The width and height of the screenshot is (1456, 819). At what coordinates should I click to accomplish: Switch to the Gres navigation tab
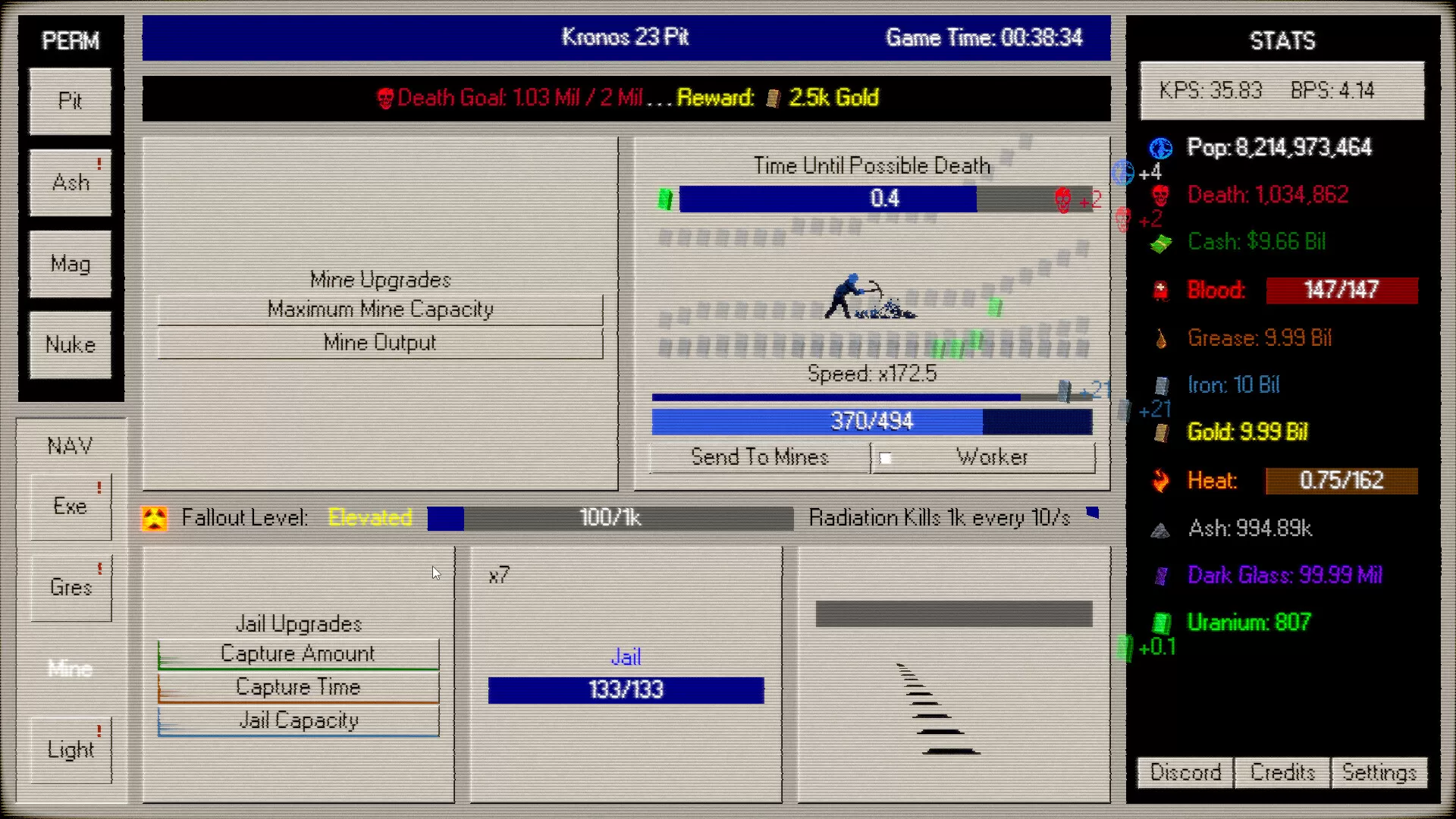pyautogui.click(x=71, y=588)
